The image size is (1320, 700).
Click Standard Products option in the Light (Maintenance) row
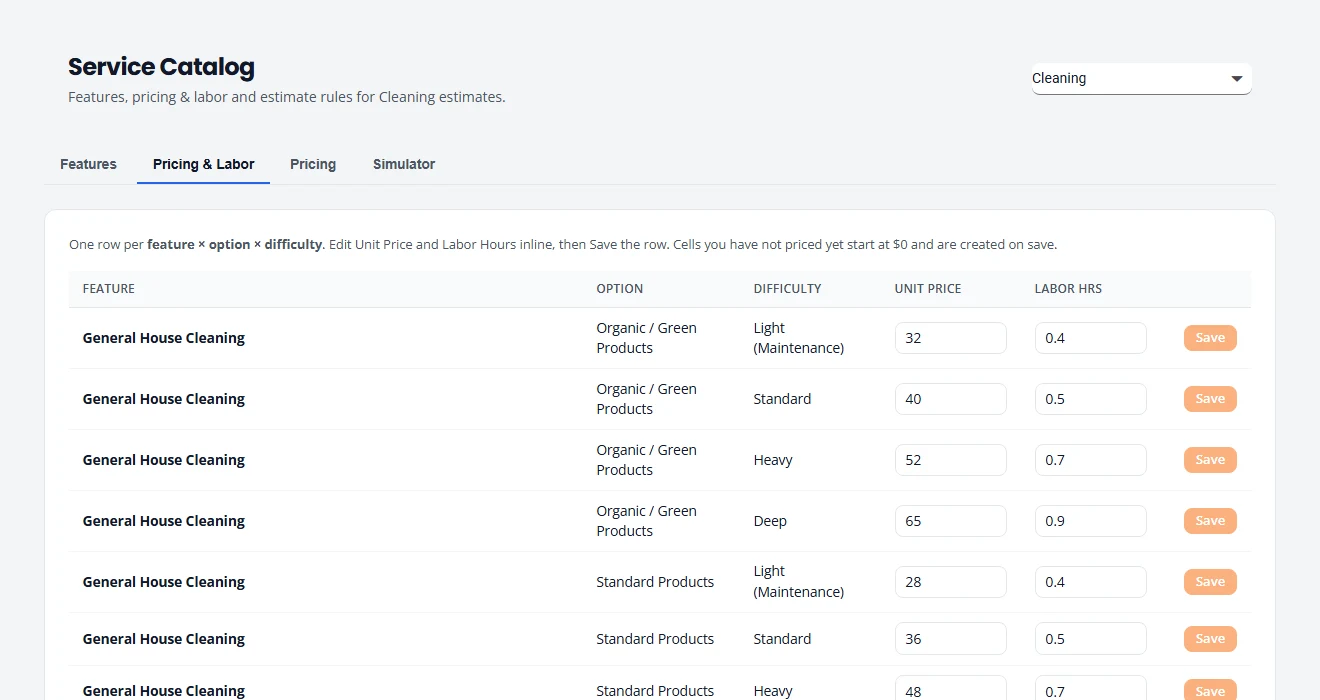tap(655, 582)
